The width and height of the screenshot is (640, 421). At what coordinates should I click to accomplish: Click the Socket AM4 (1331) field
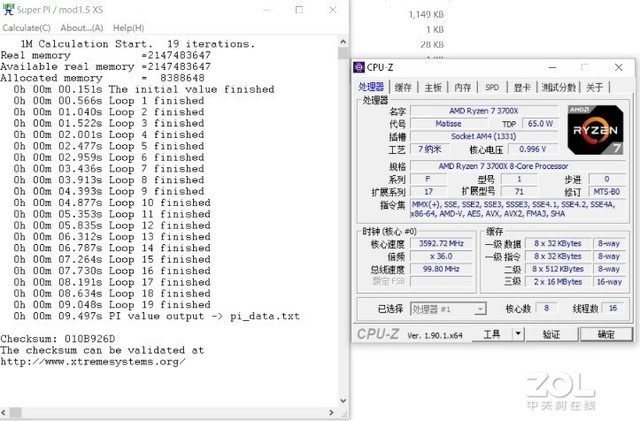tap(484, 136)
